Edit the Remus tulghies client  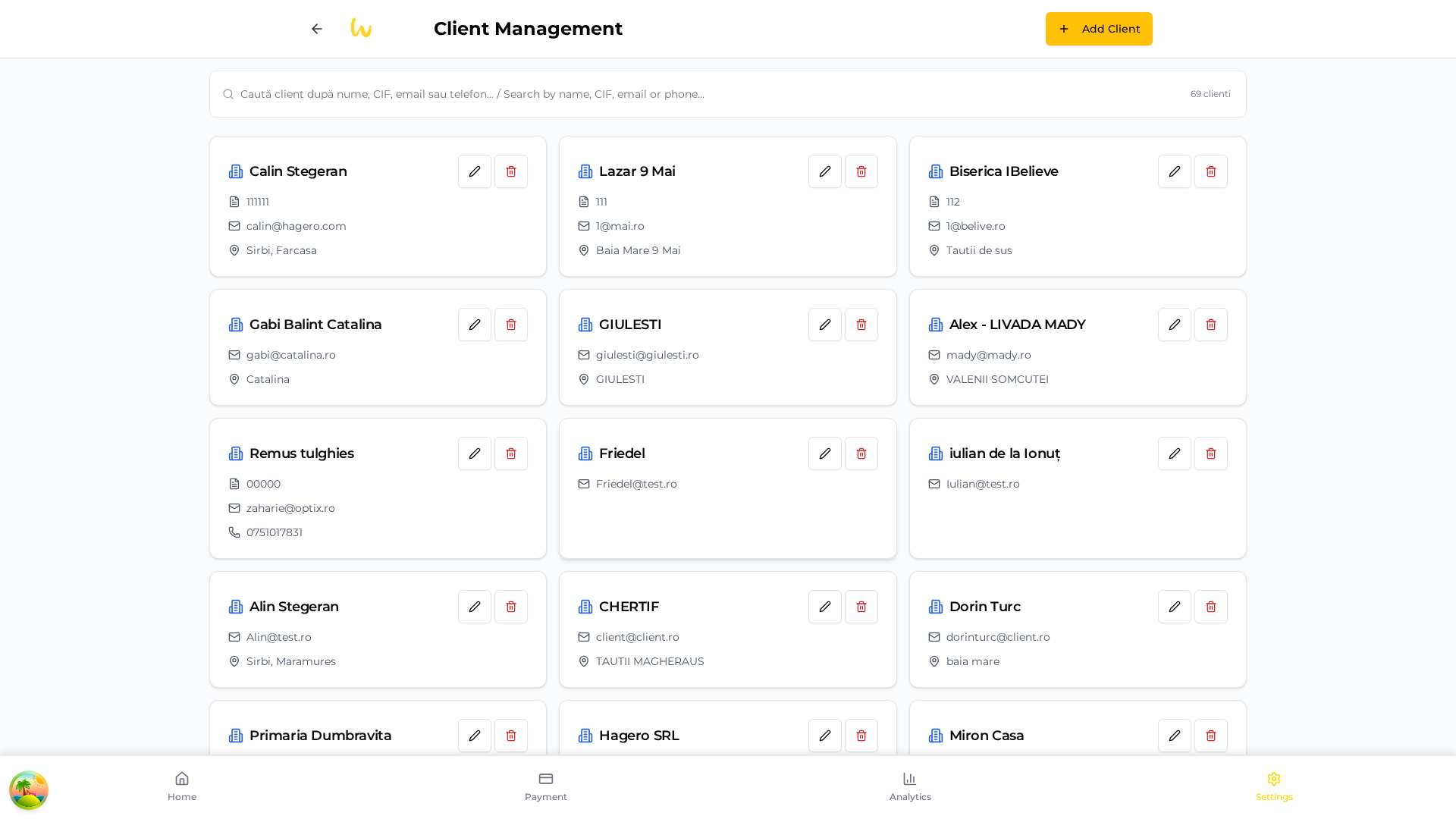coord(475,453)
